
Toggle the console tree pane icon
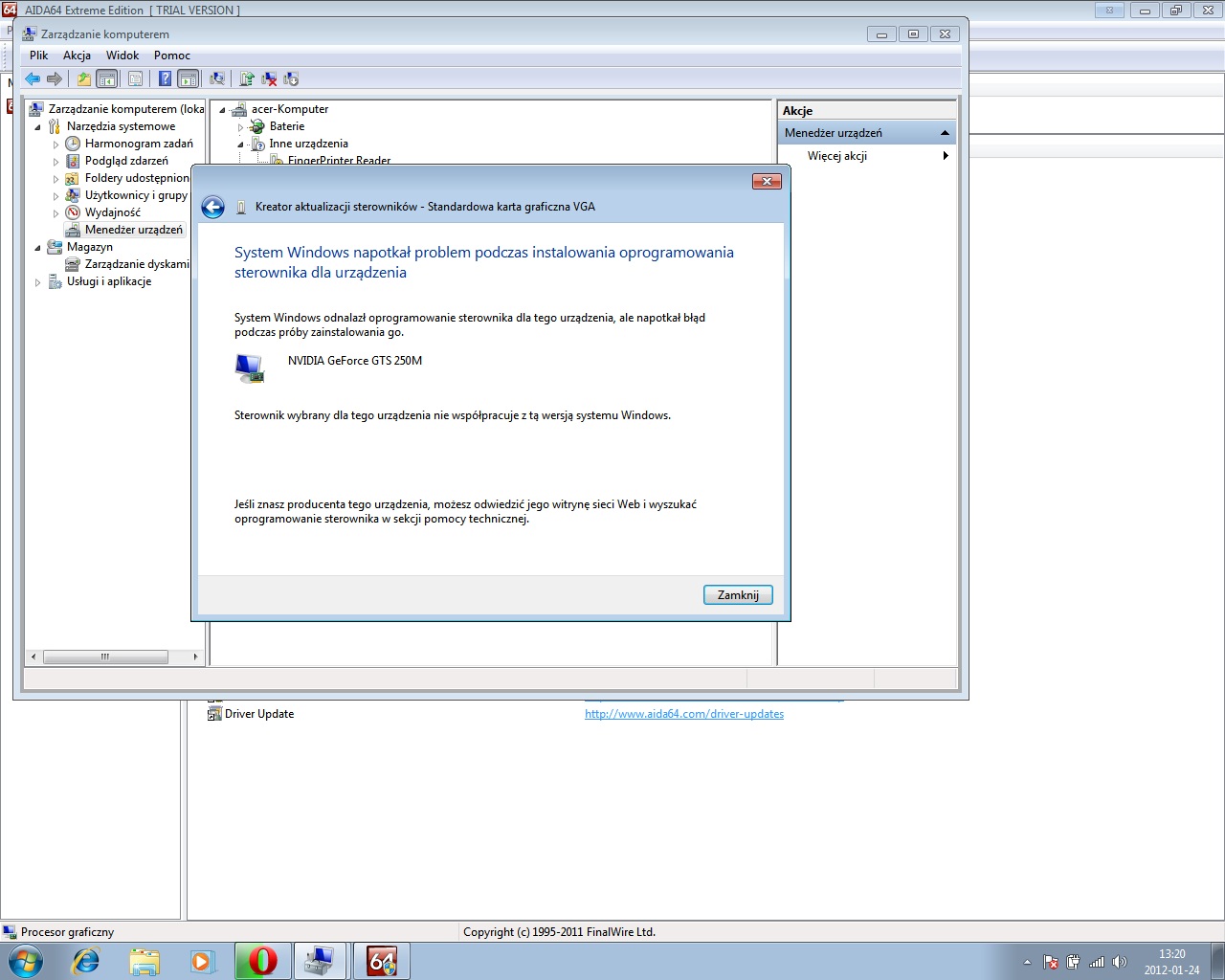(x=107, y=78)
